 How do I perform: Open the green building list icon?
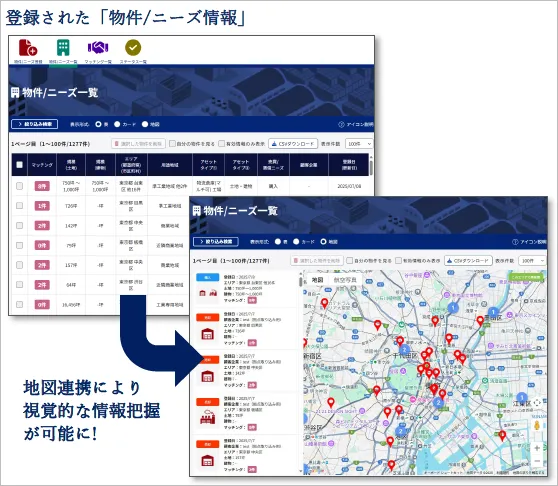[63, 48]
